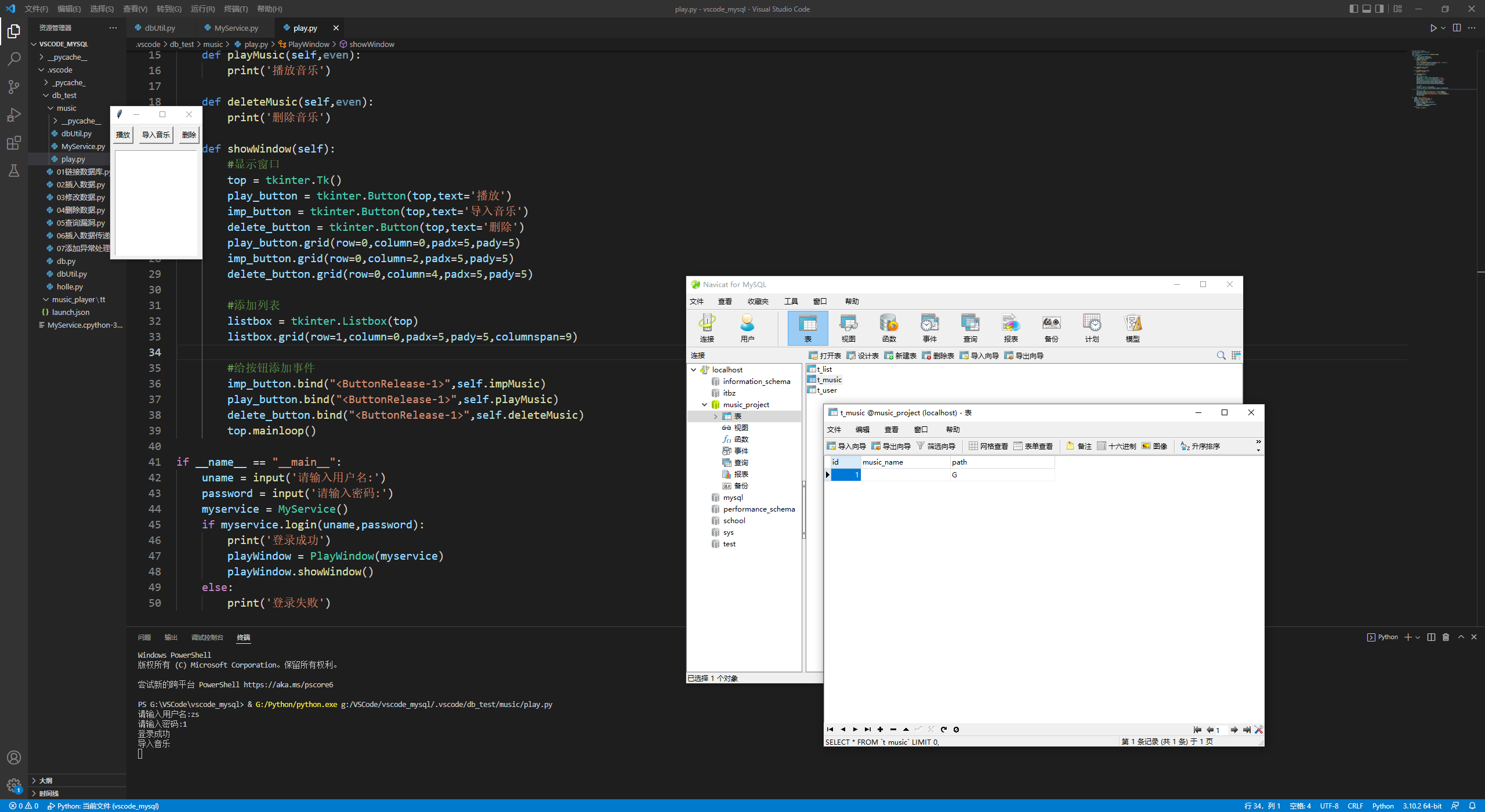Viewport: 1485px width, 812px height.
Task: Refresh the t_music table records
Action: [944, 730]
